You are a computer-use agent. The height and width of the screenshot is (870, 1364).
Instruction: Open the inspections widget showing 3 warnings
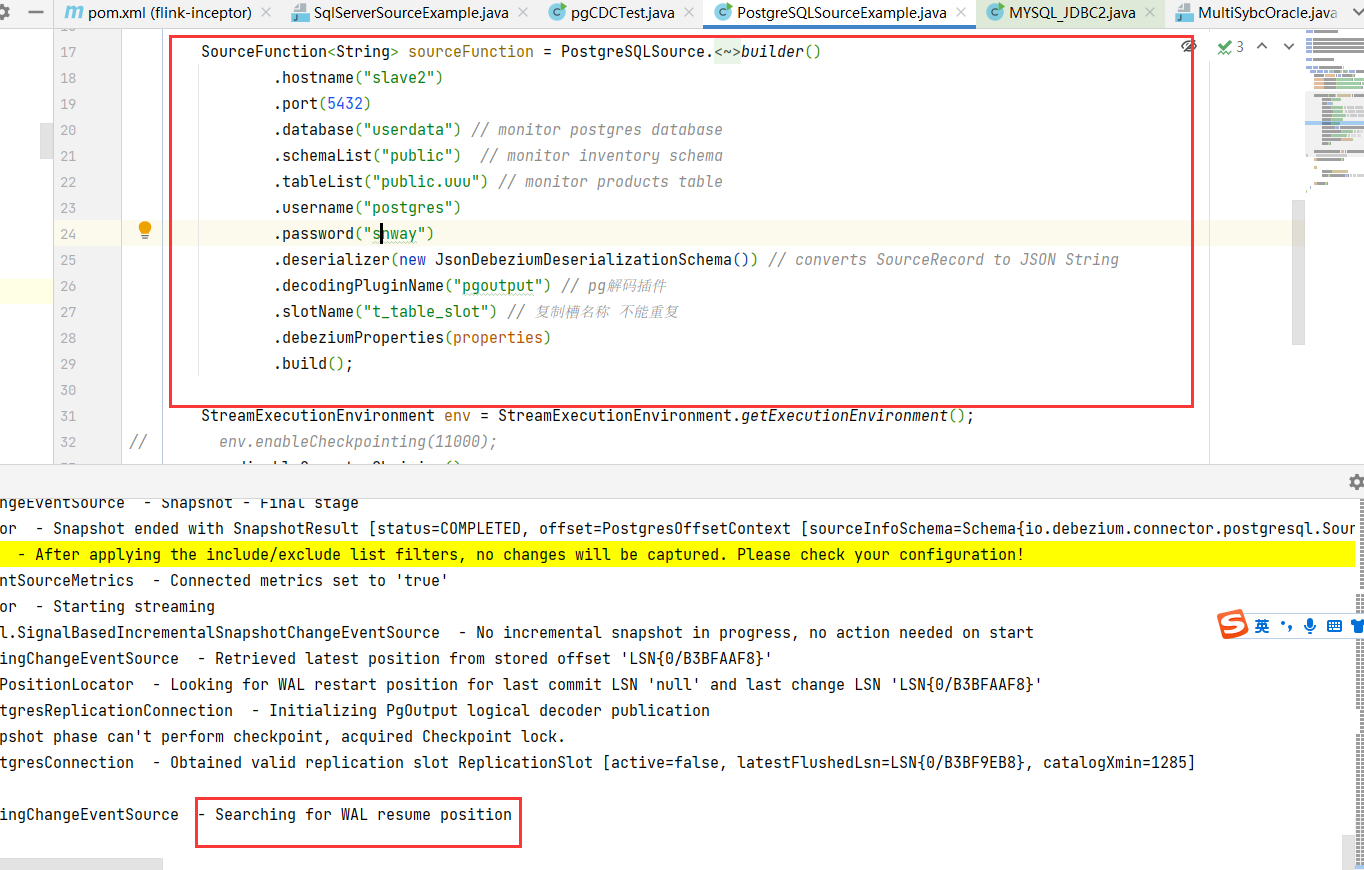1231,46
